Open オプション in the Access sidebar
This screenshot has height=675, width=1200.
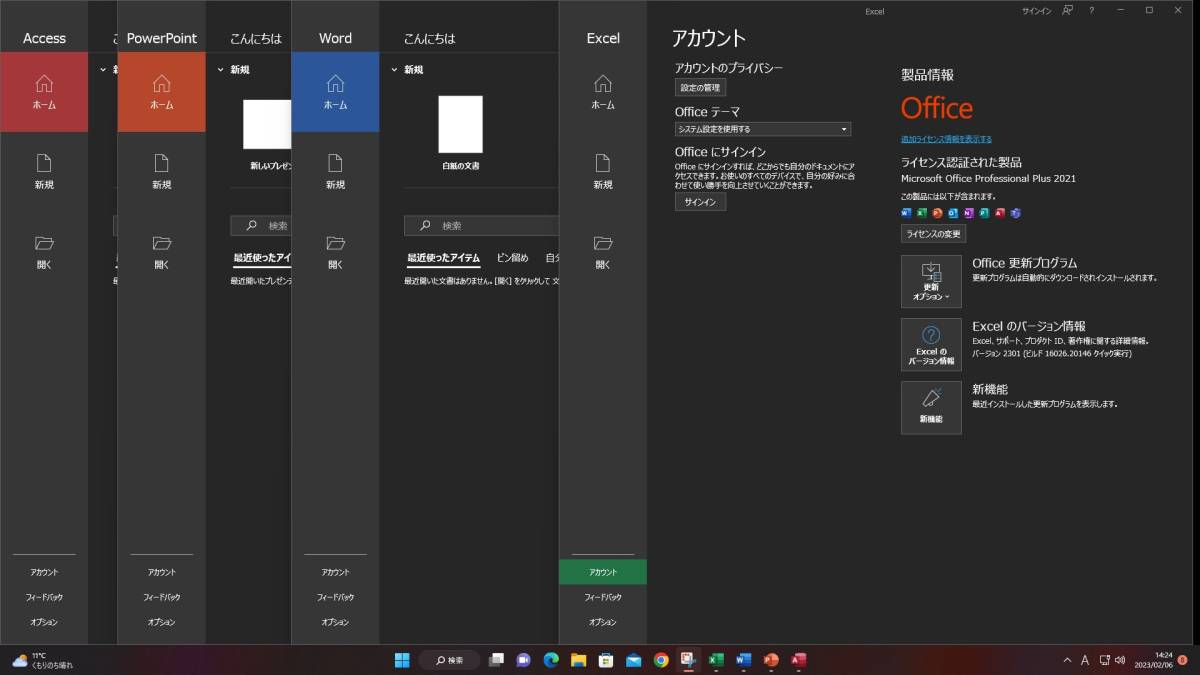44,622
